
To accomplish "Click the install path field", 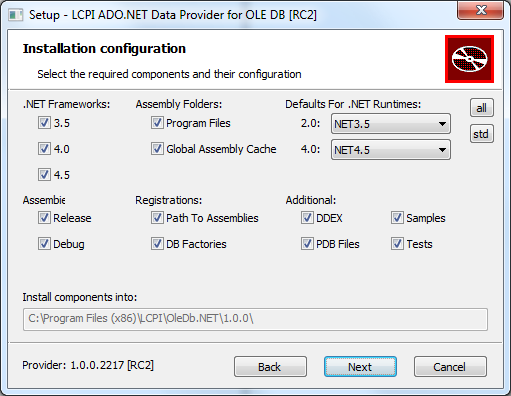I will [x=255, y=319].
